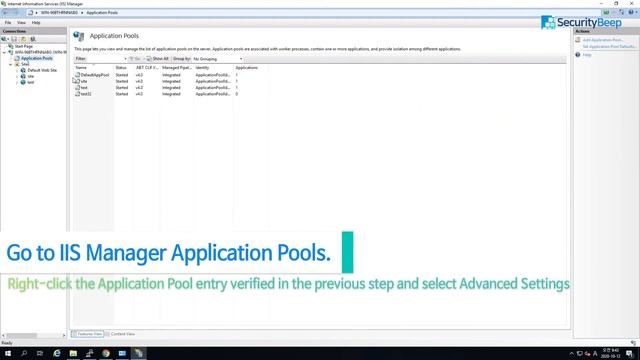Select Default Web Site in Connections tree
Image resolution: width=640 pixels, height=360 pixels.
[42, 70]
